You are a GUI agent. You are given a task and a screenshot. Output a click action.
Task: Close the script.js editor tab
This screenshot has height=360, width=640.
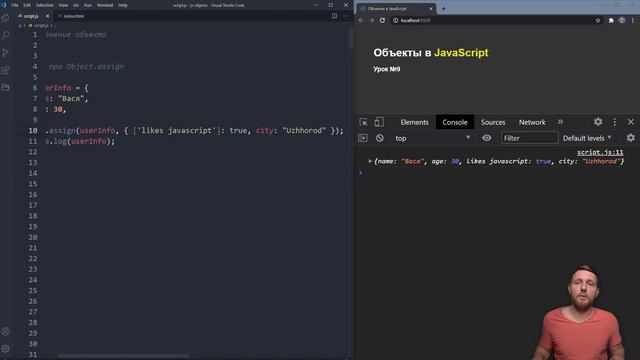point(47,16)
